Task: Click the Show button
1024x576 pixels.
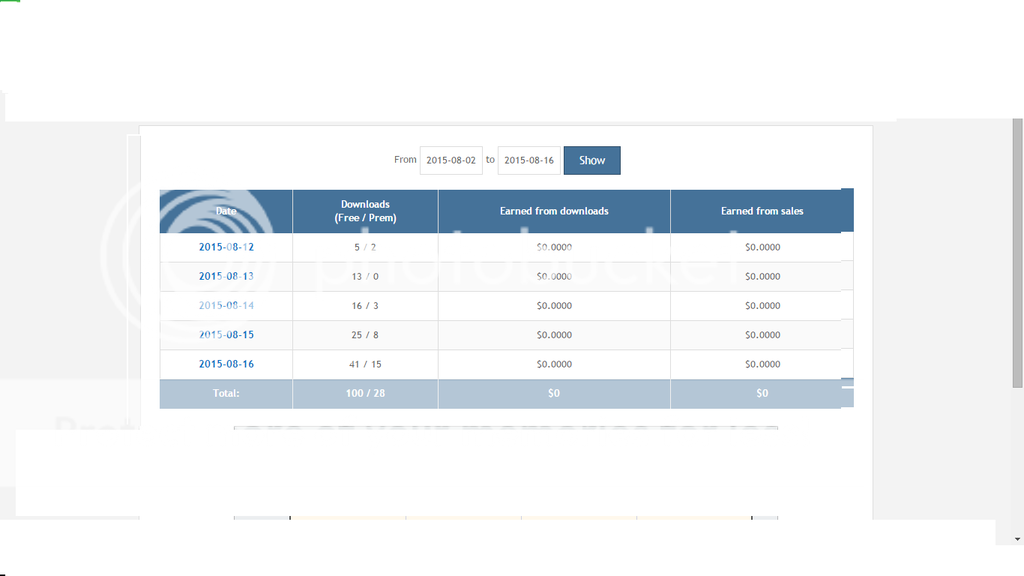Action: click(592, 160)
